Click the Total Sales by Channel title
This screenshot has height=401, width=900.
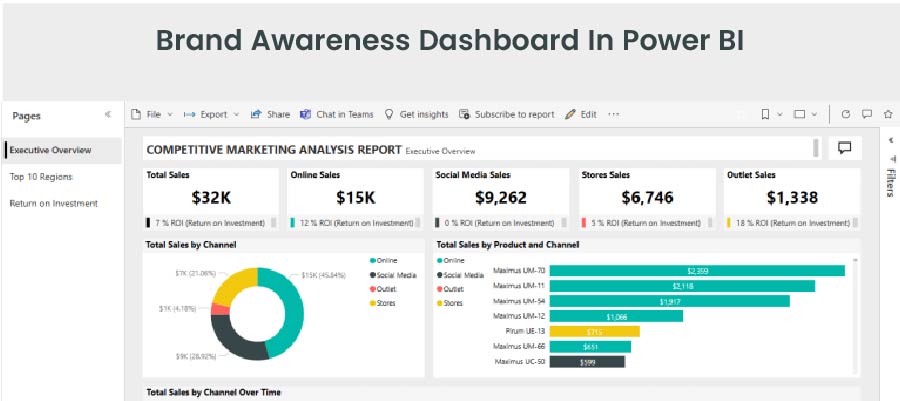click(x=191, y=245)
